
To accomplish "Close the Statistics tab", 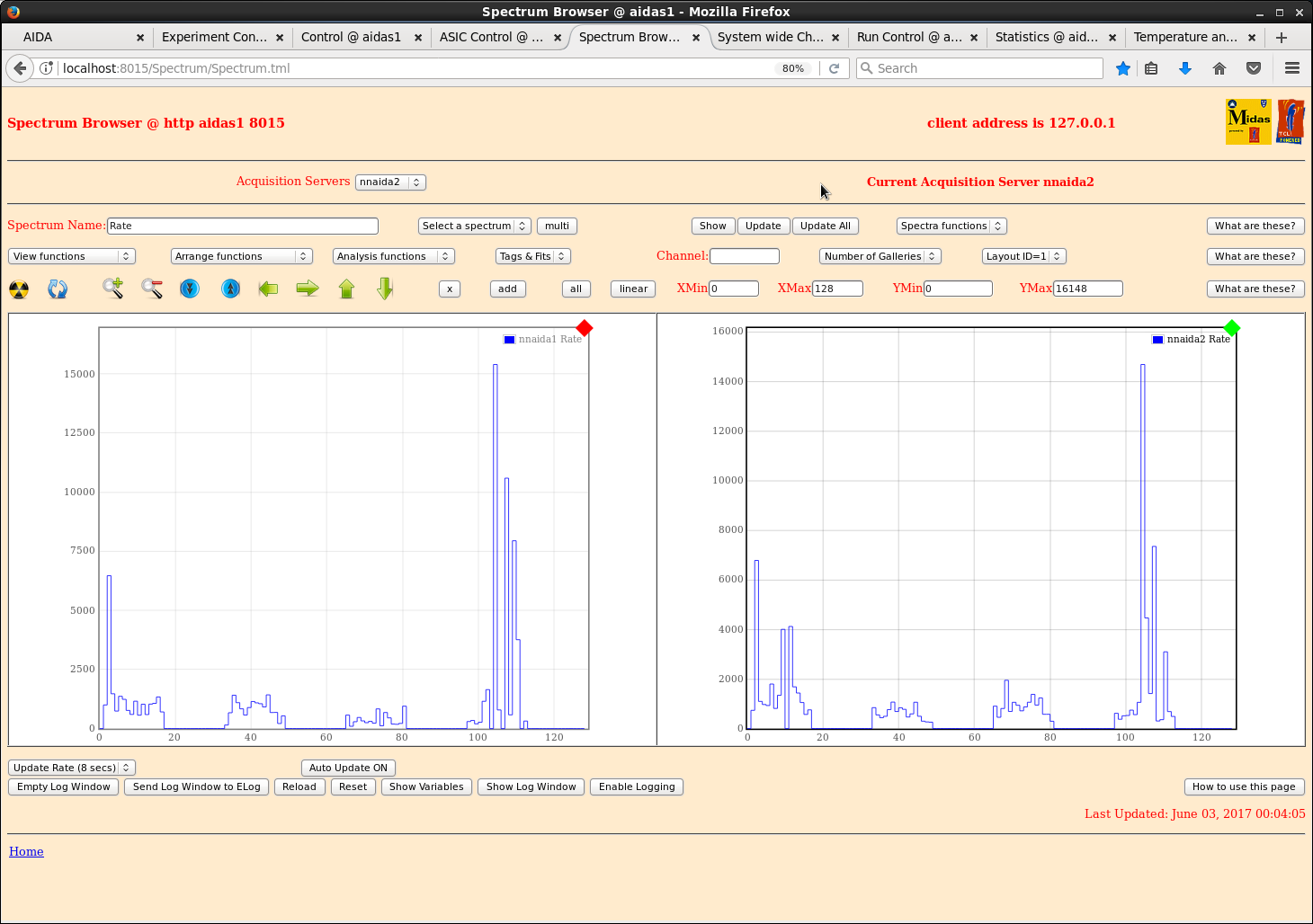I will pos(1112,38).
